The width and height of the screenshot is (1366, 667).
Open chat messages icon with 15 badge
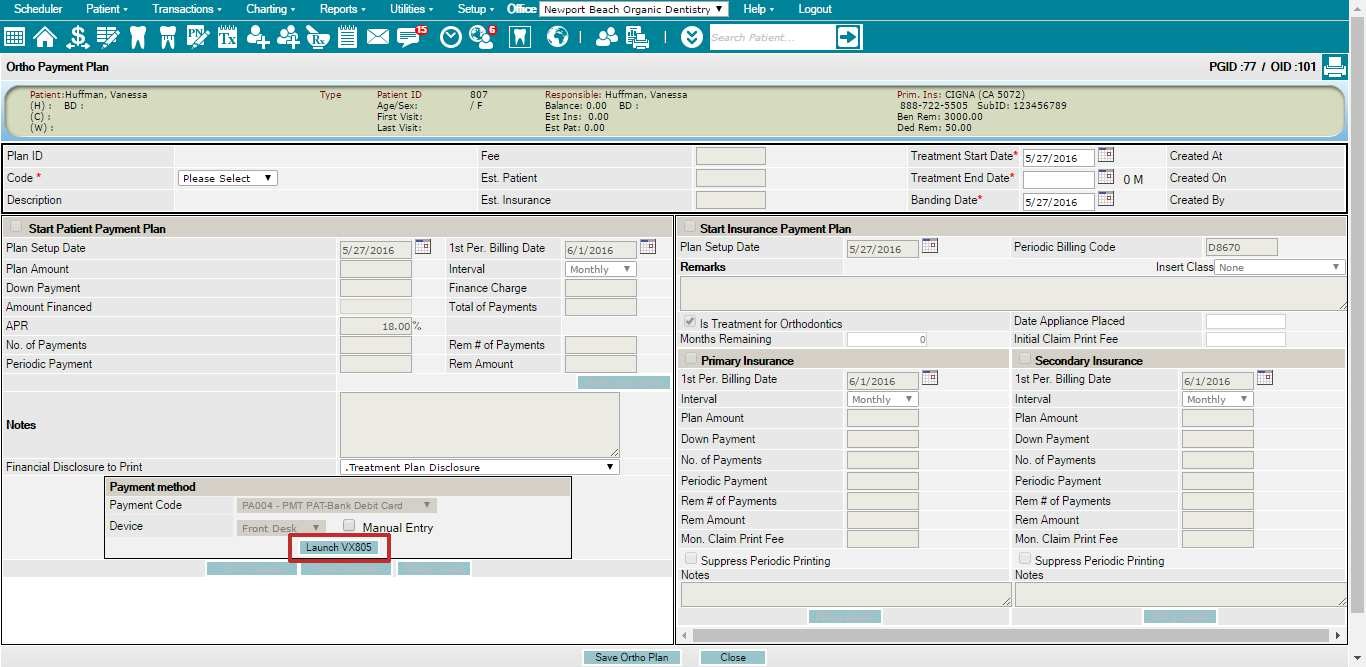coord(410,38)
